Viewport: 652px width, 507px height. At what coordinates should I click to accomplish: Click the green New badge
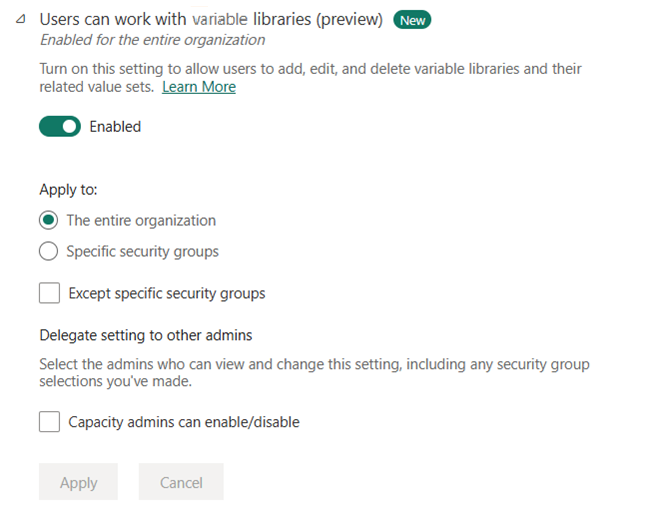point(412,20)
